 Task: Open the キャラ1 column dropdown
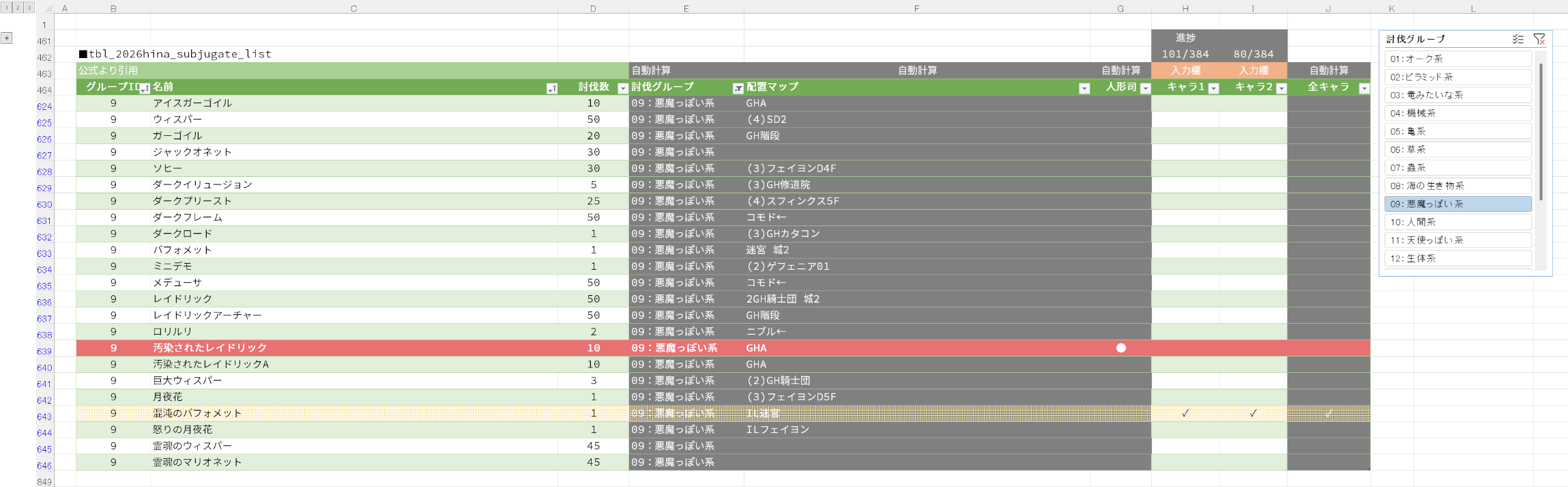coord(1213,88)
